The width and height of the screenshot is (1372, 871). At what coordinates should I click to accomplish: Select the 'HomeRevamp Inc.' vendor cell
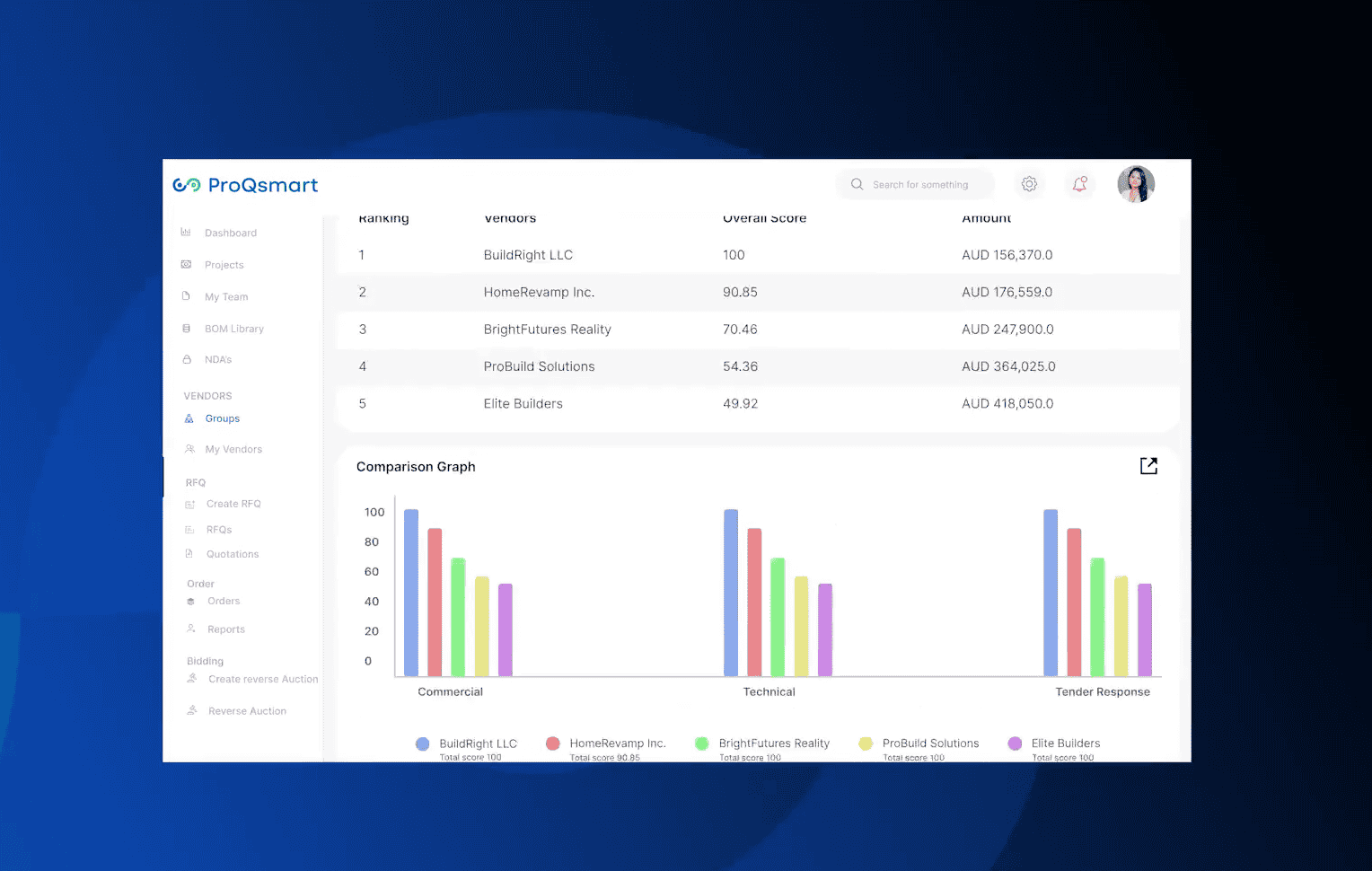tap(539, 292)
